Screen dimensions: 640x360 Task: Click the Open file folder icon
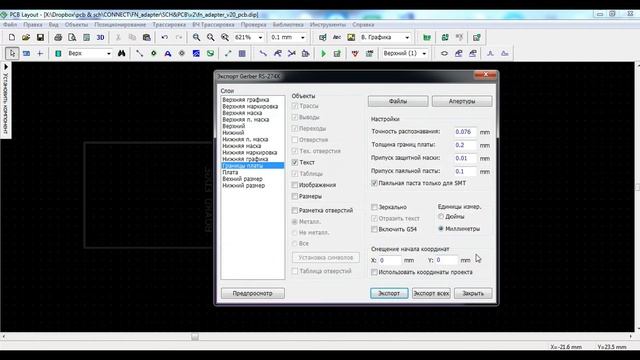[x=26, y=38]
